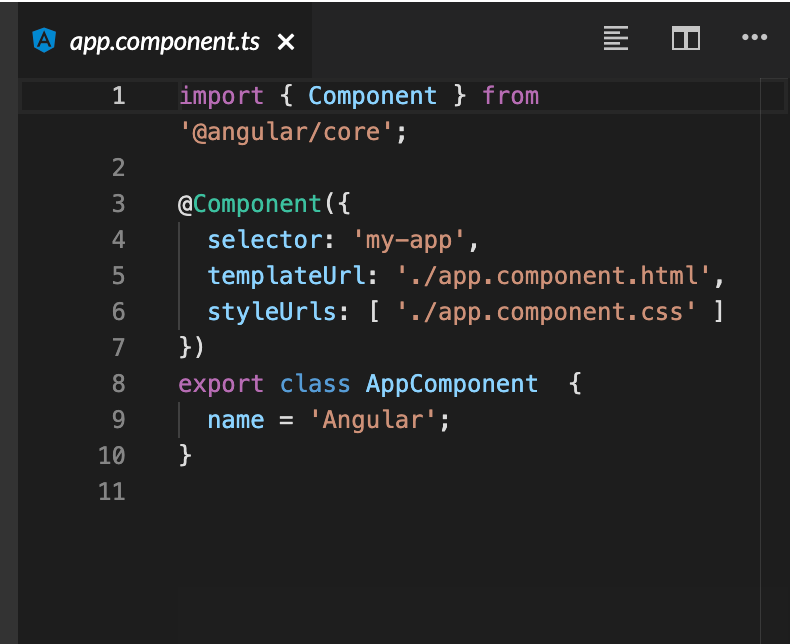Click line number 8 in gutter
The width and height of the screenshot is (790, 644).
click(118, 384)
